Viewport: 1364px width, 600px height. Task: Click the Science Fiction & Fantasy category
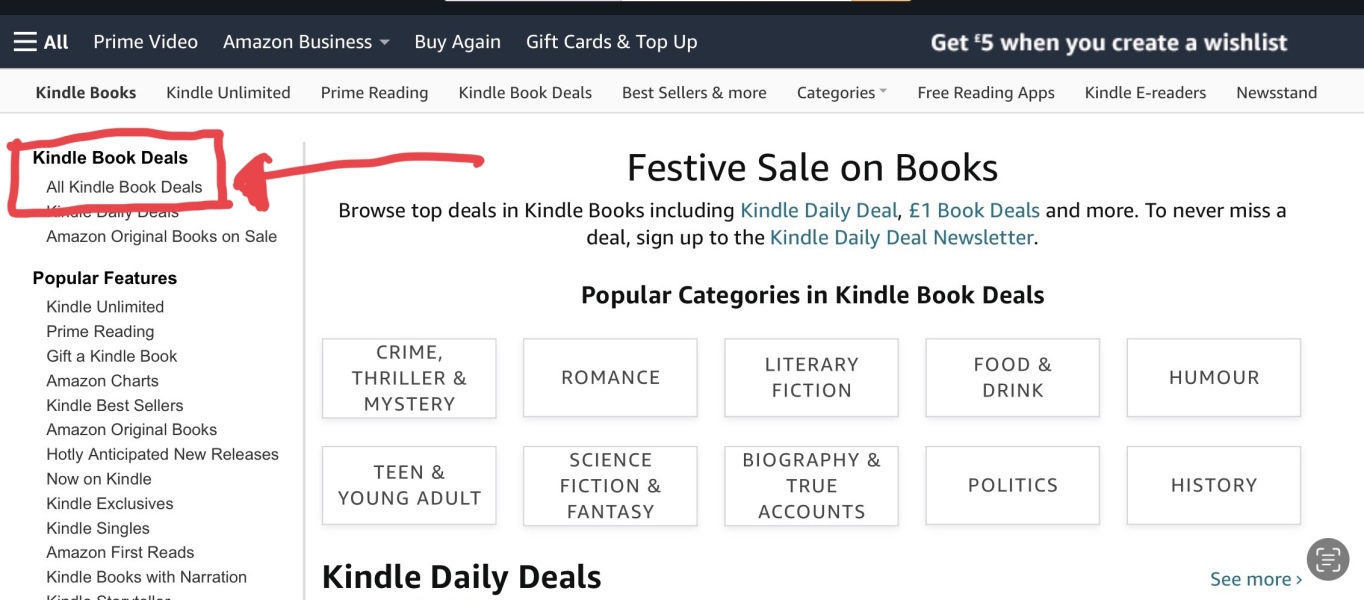coord(610,485)
